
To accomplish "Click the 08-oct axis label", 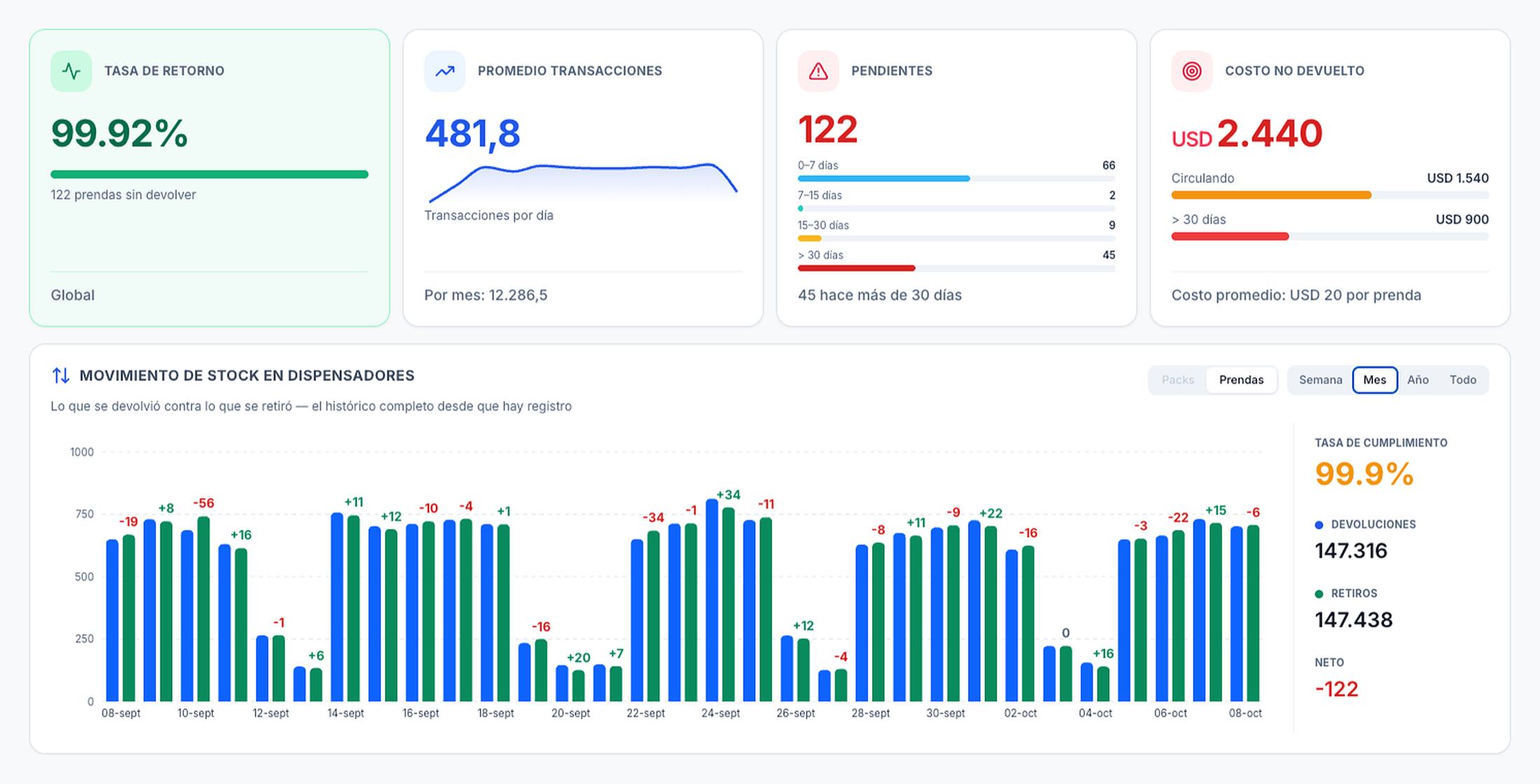I will (x=1245, y=713).
